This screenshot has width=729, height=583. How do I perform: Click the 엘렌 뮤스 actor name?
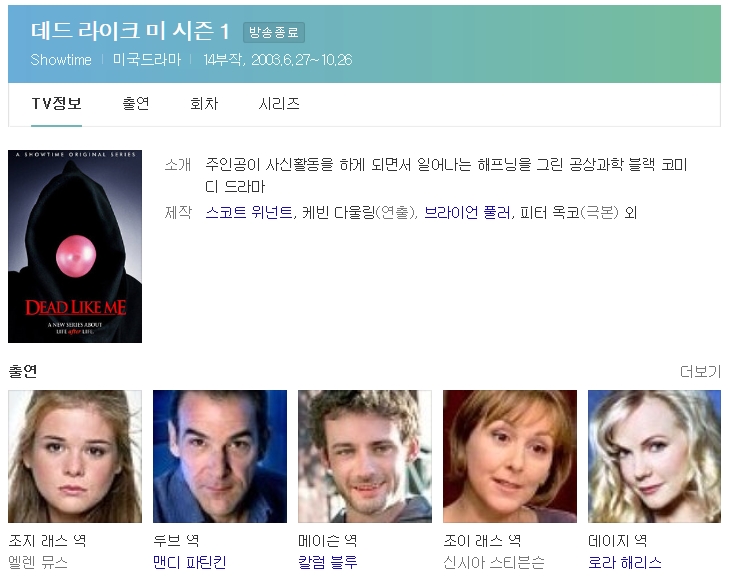38,562
